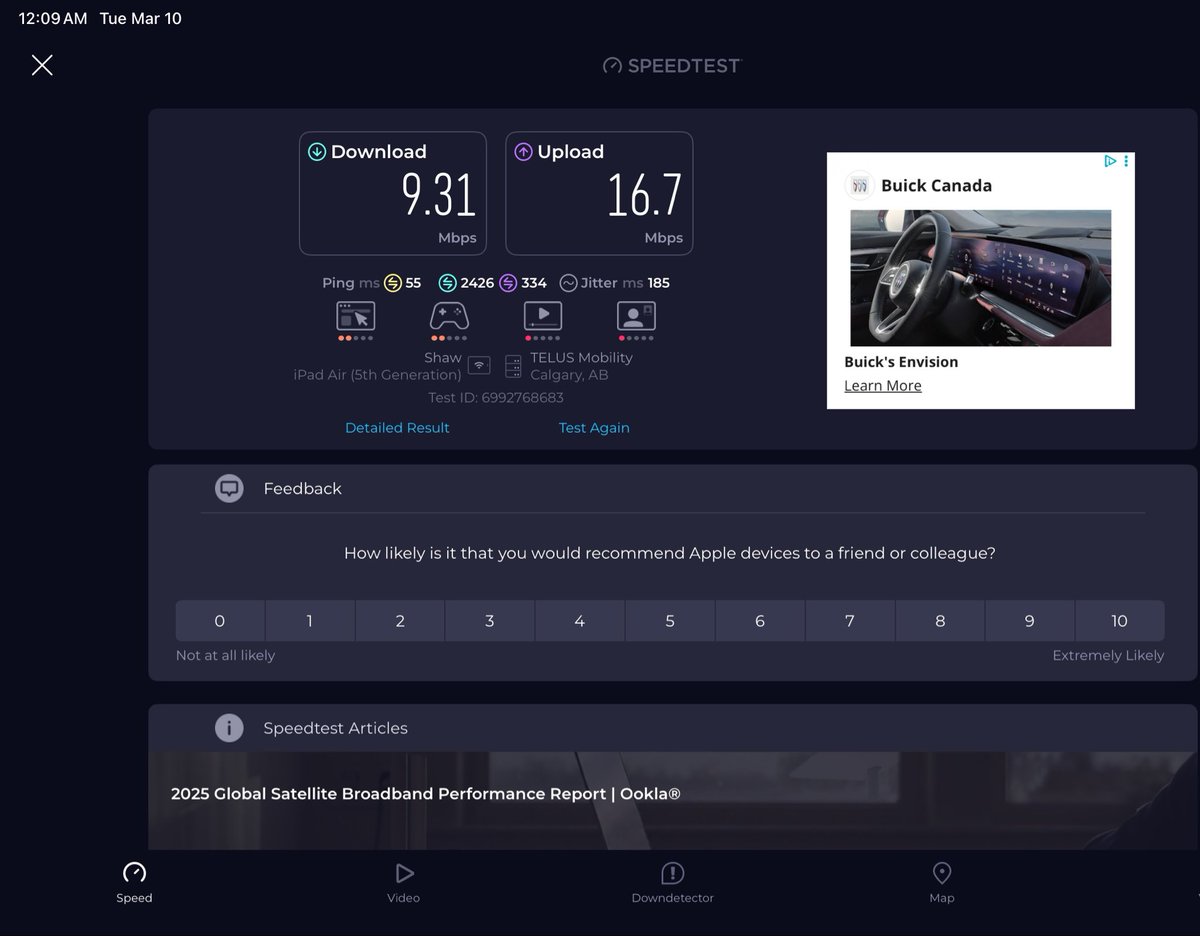The image size is (1200, 936).
Task: Switch to the Video tab
Action: tap(403, 882)
